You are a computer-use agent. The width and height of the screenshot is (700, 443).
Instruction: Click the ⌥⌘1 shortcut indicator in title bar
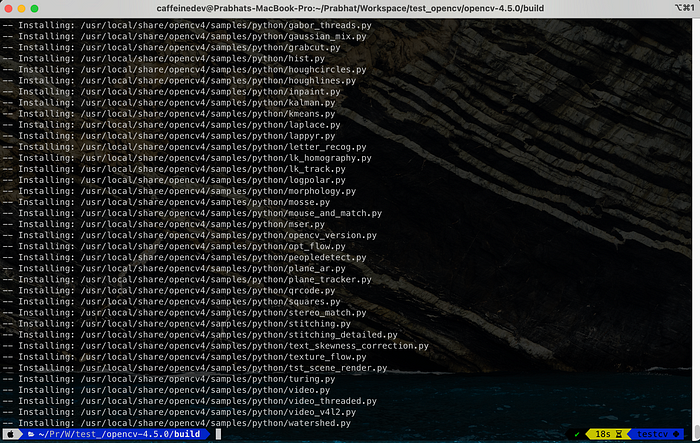[684, 8]
